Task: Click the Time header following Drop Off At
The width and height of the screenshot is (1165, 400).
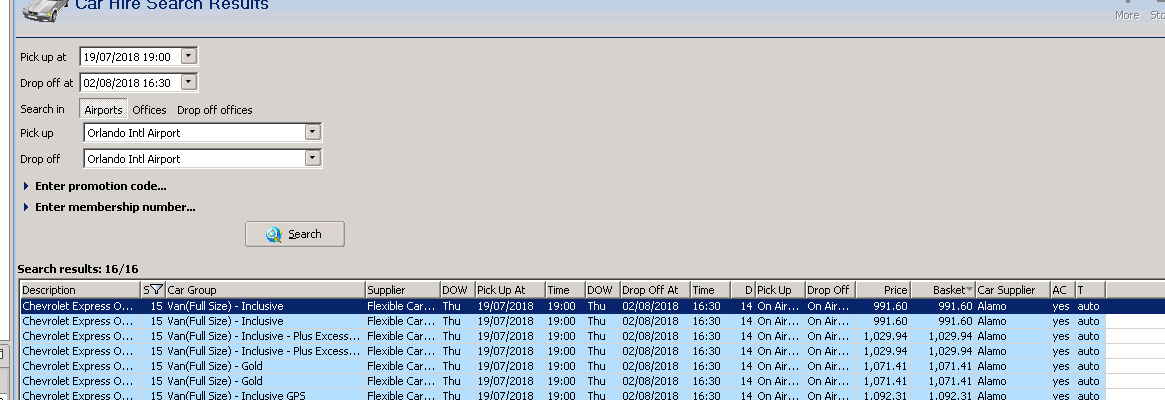Action: [x=710, y=290]
